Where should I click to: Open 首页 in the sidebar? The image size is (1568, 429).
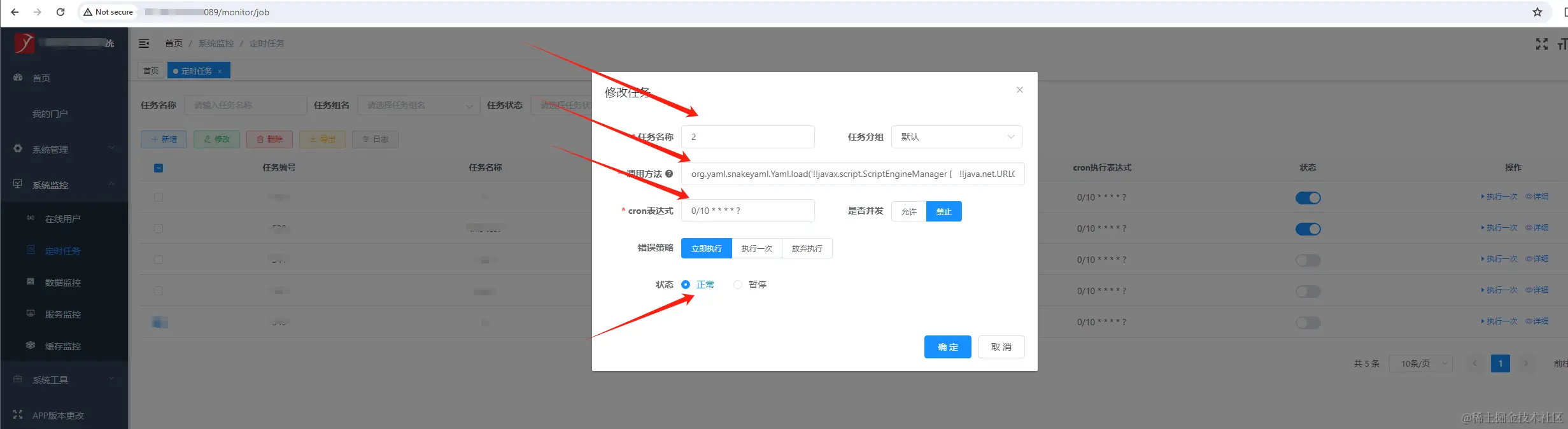pos(41,78)
